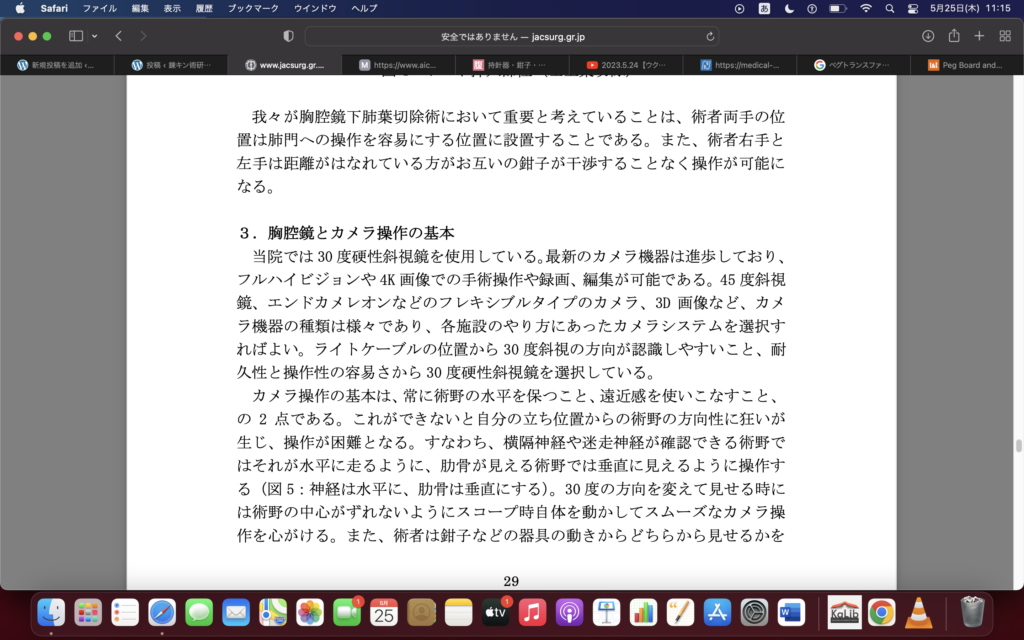Click the Share icon in toolbar
This screenshot has width=1024, height=640.
(x=954, y=36)
